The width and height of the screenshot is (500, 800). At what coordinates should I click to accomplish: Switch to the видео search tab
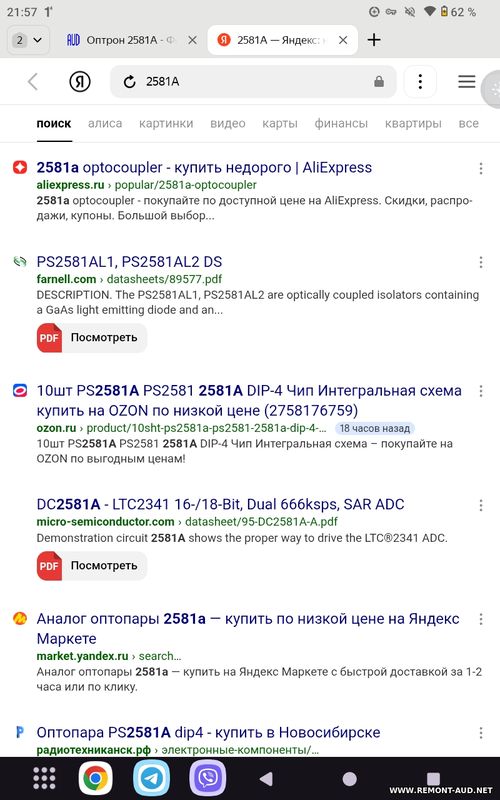pyautogui.click(x=228, y=123)
